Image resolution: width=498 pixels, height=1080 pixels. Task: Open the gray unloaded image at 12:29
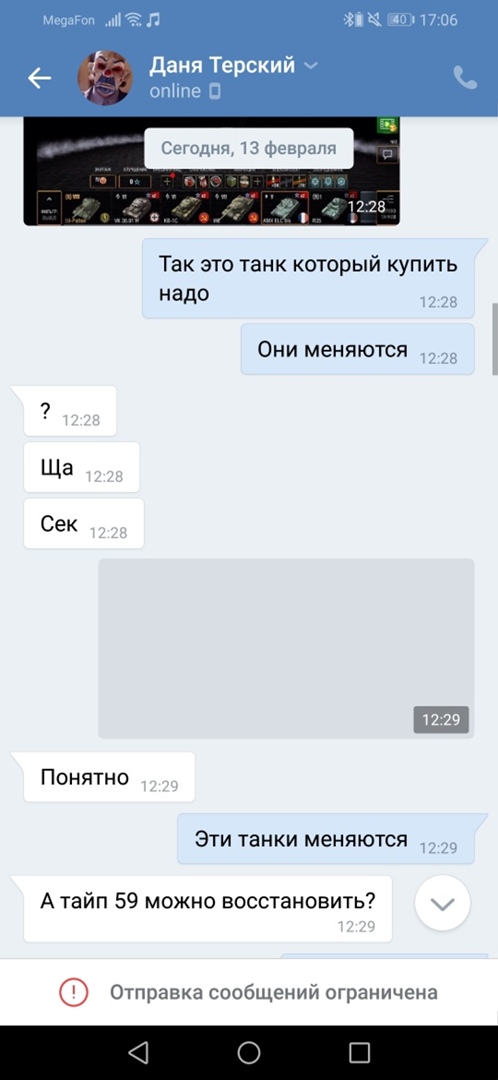287,648
